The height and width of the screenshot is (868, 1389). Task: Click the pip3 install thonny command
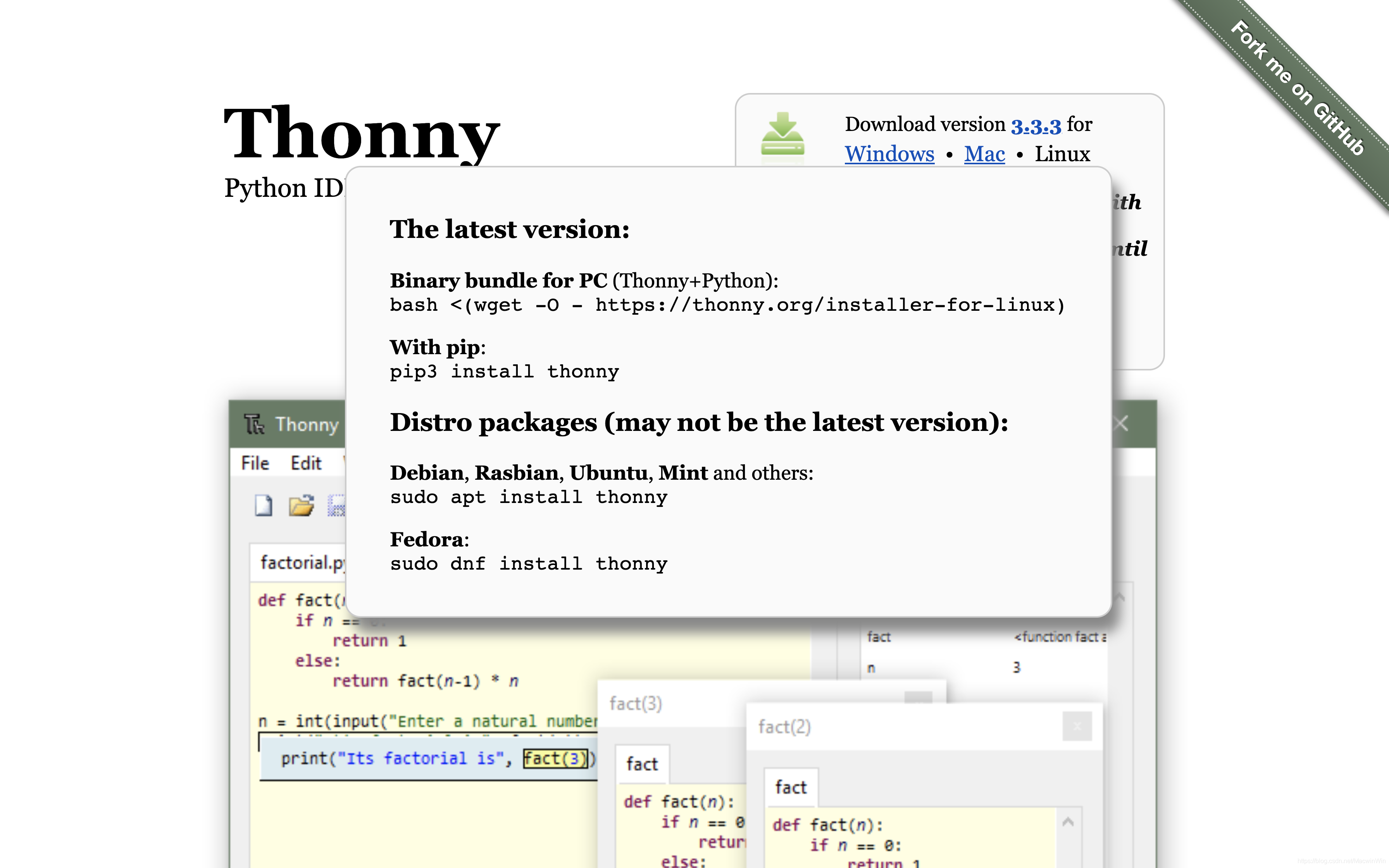[x=504, y=372]
